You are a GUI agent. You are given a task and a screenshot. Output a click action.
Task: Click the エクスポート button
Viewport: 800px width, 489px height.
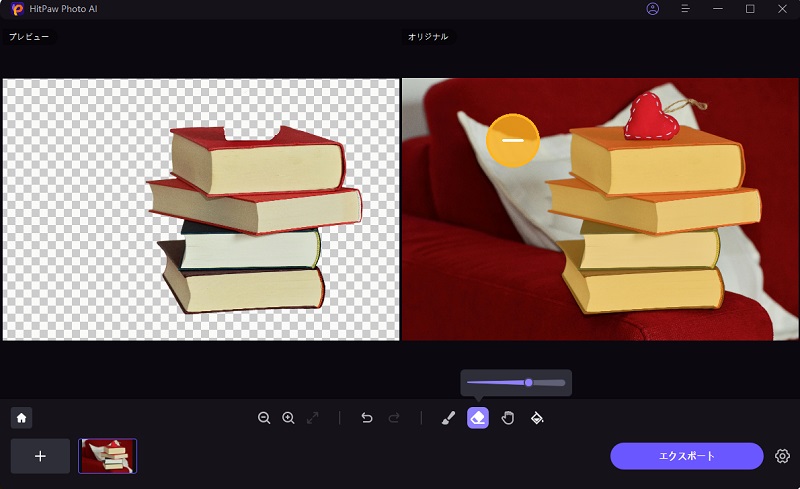coord(686,456)
